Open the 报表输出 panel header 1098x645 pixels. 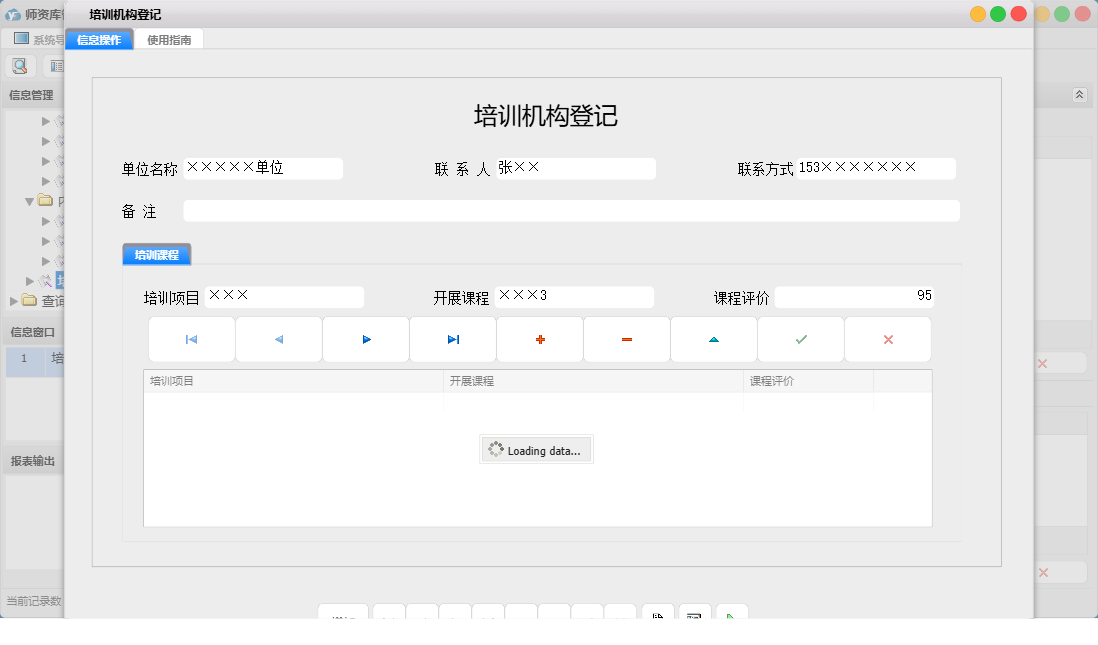pyautogui.click(x=33, y=460)
